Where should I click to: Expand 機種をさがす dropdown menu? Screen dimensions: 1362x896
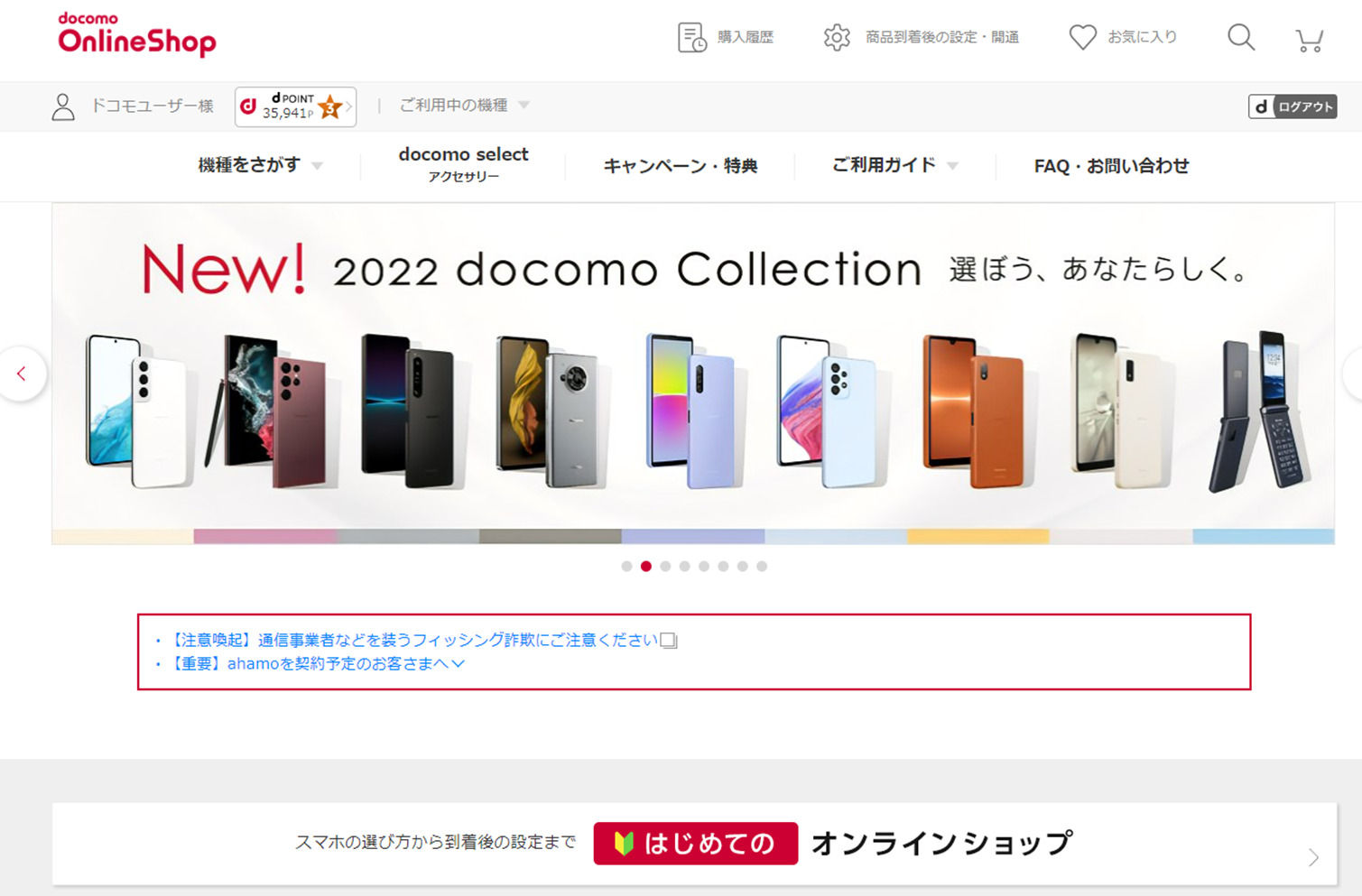[x=260, y=165]
